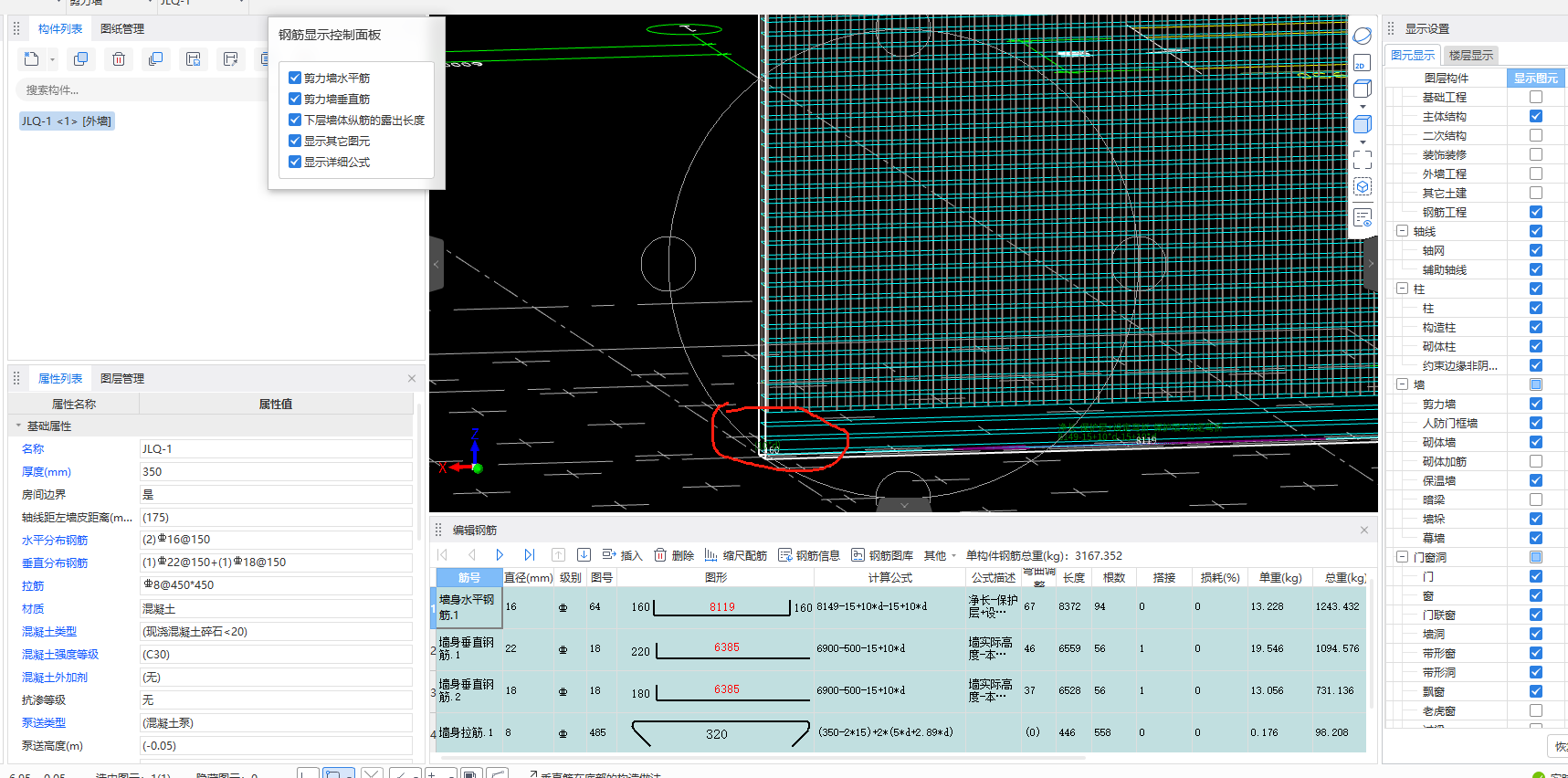Click the 筋号 column header

click(x=469, y=577)
